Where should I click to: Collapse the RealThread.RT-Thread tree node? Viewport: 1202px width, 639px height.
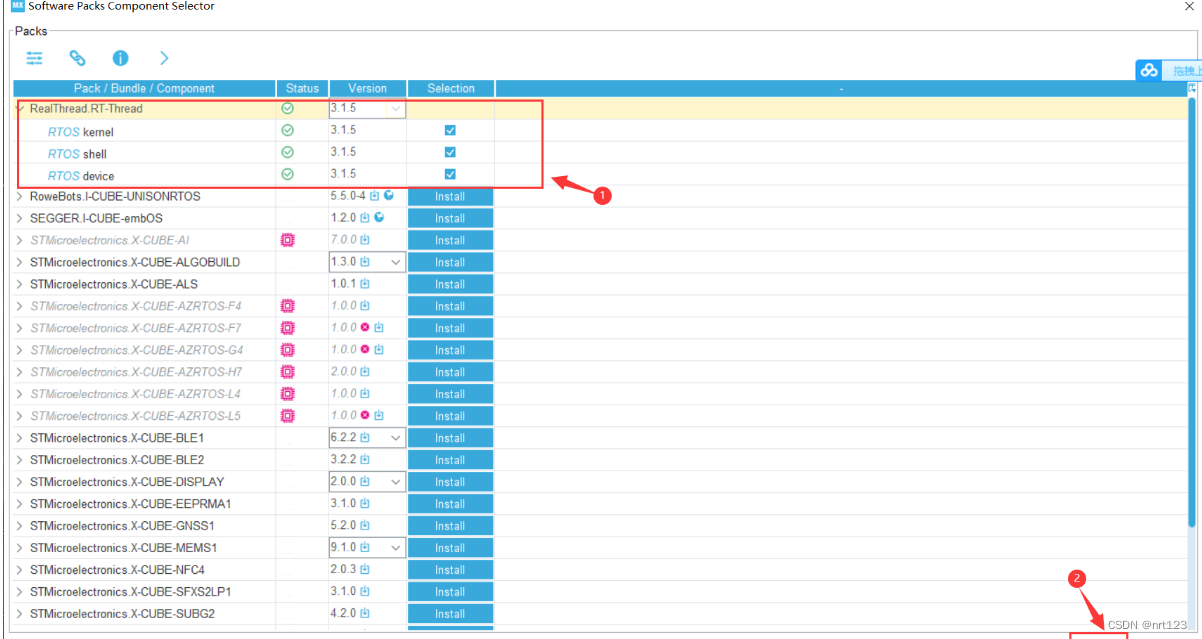(19, 108)
